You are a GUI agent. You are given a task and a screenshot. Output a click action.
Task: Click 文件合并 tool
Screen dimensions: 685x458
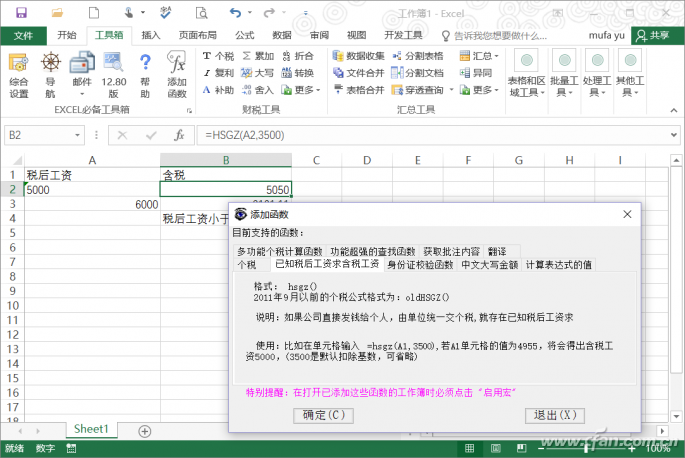tap(359, 73)
